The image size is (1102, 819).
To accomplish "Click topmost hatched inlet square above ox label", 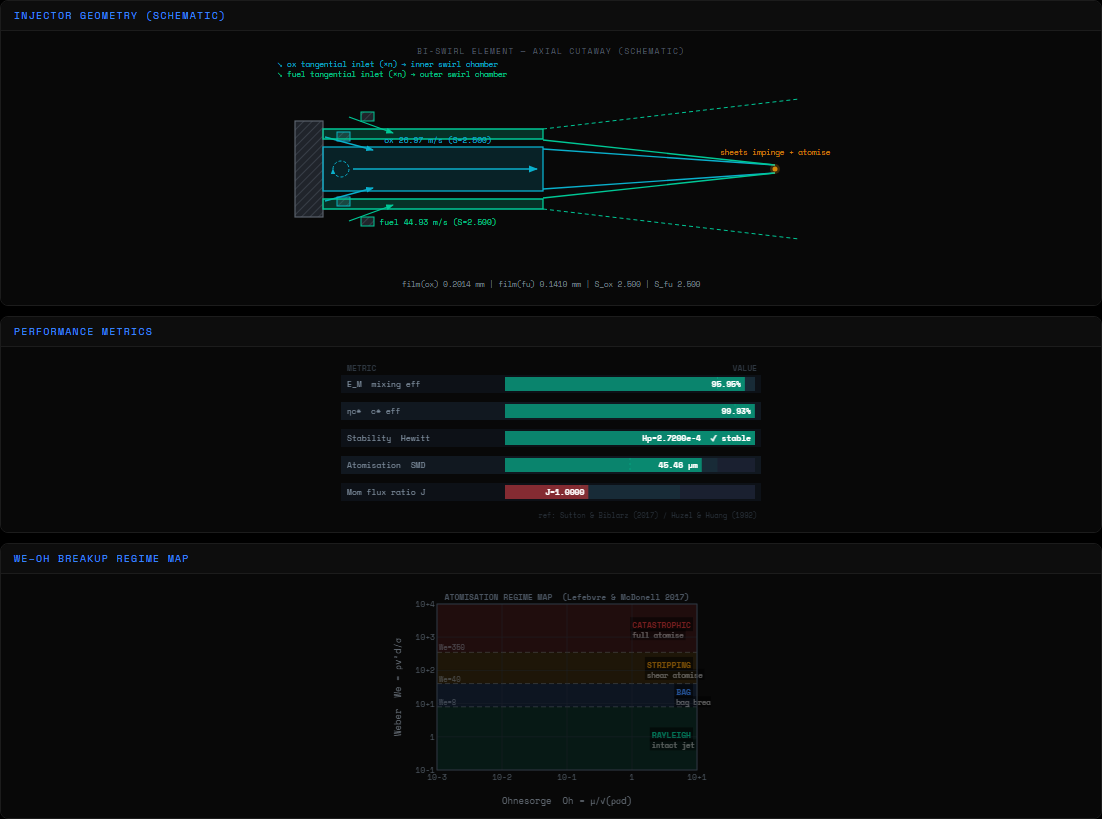I will click(x=368, y=117).
